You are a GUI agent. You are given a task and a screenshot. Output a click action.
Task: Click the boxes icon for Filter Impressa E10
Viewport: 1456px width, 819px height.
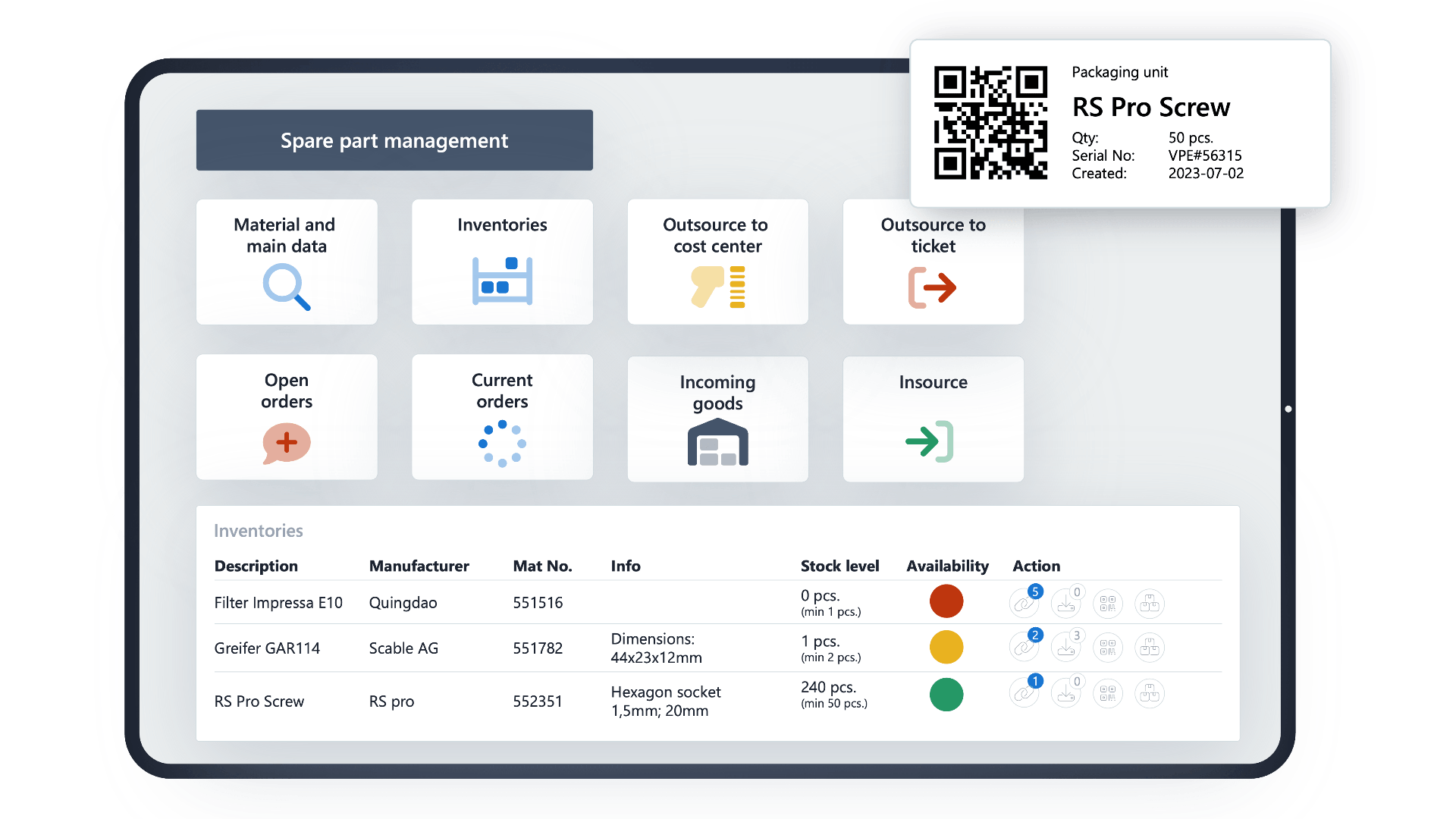point(1150,604)
